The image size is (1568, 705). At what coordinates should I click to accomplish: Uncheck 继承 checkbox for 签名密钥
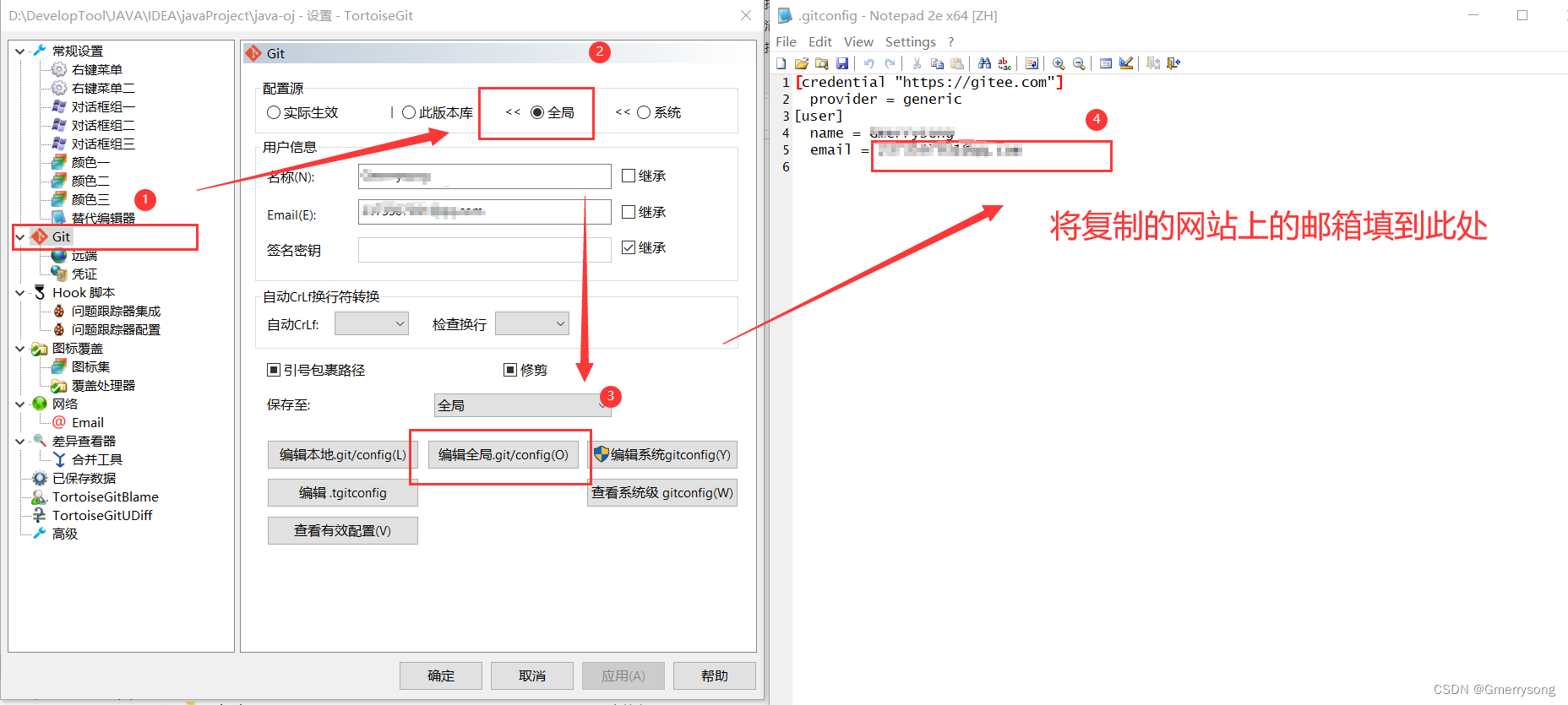pyautogui.click(x=629, y=247)
